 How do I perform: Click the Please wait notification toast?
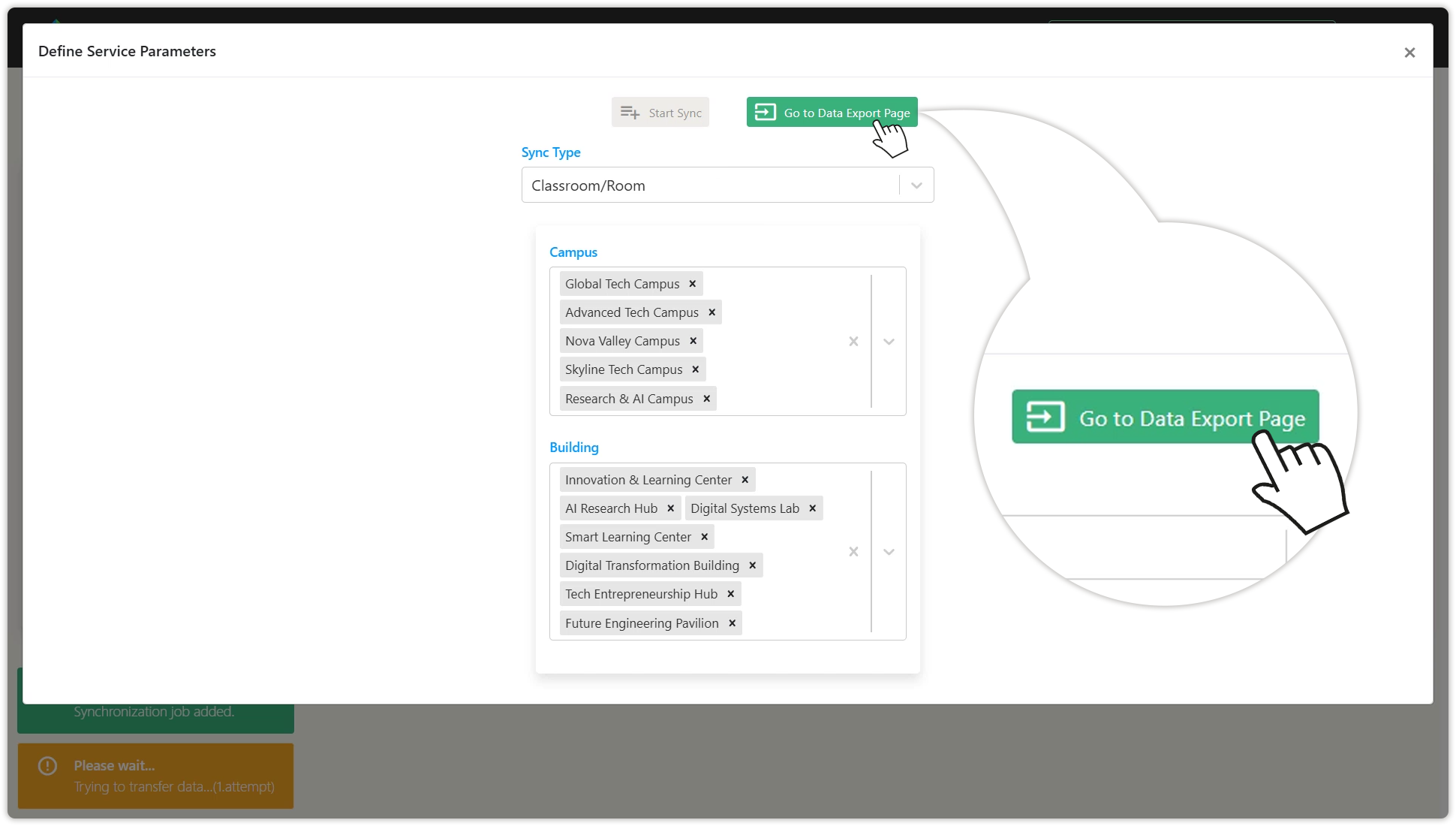click(155, 776)
